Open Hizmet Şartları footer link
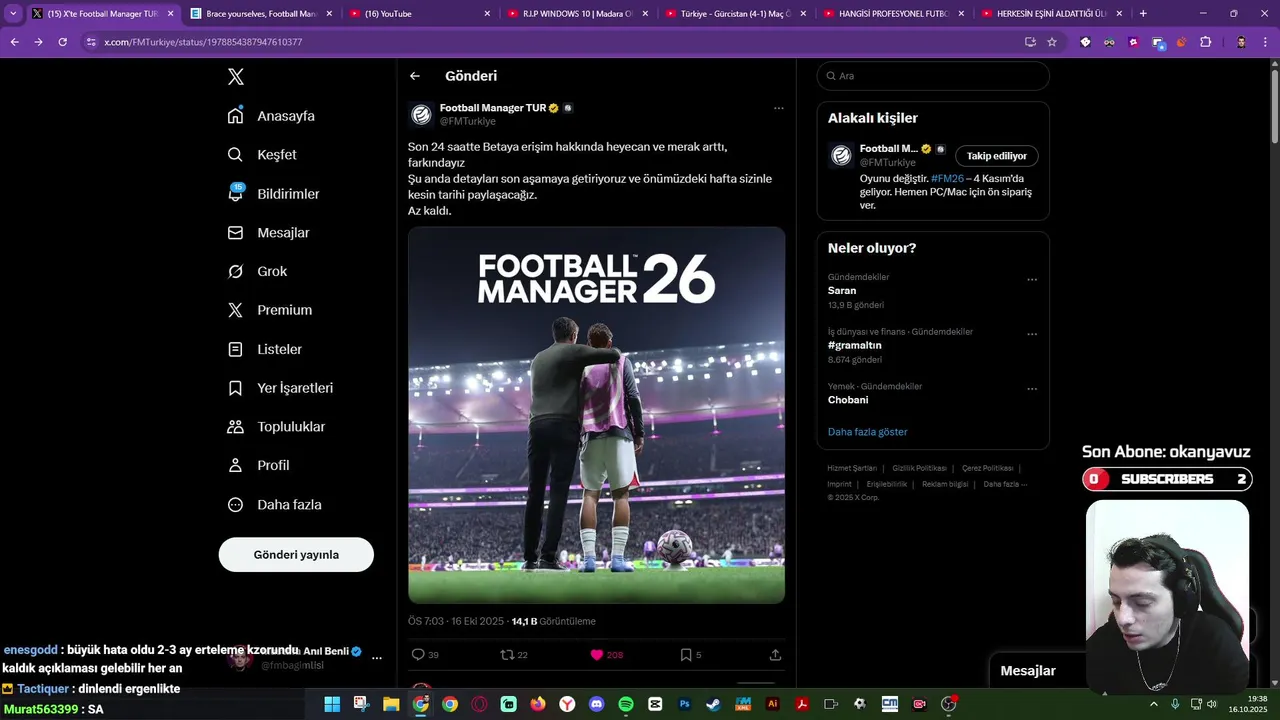 point(852,468)
